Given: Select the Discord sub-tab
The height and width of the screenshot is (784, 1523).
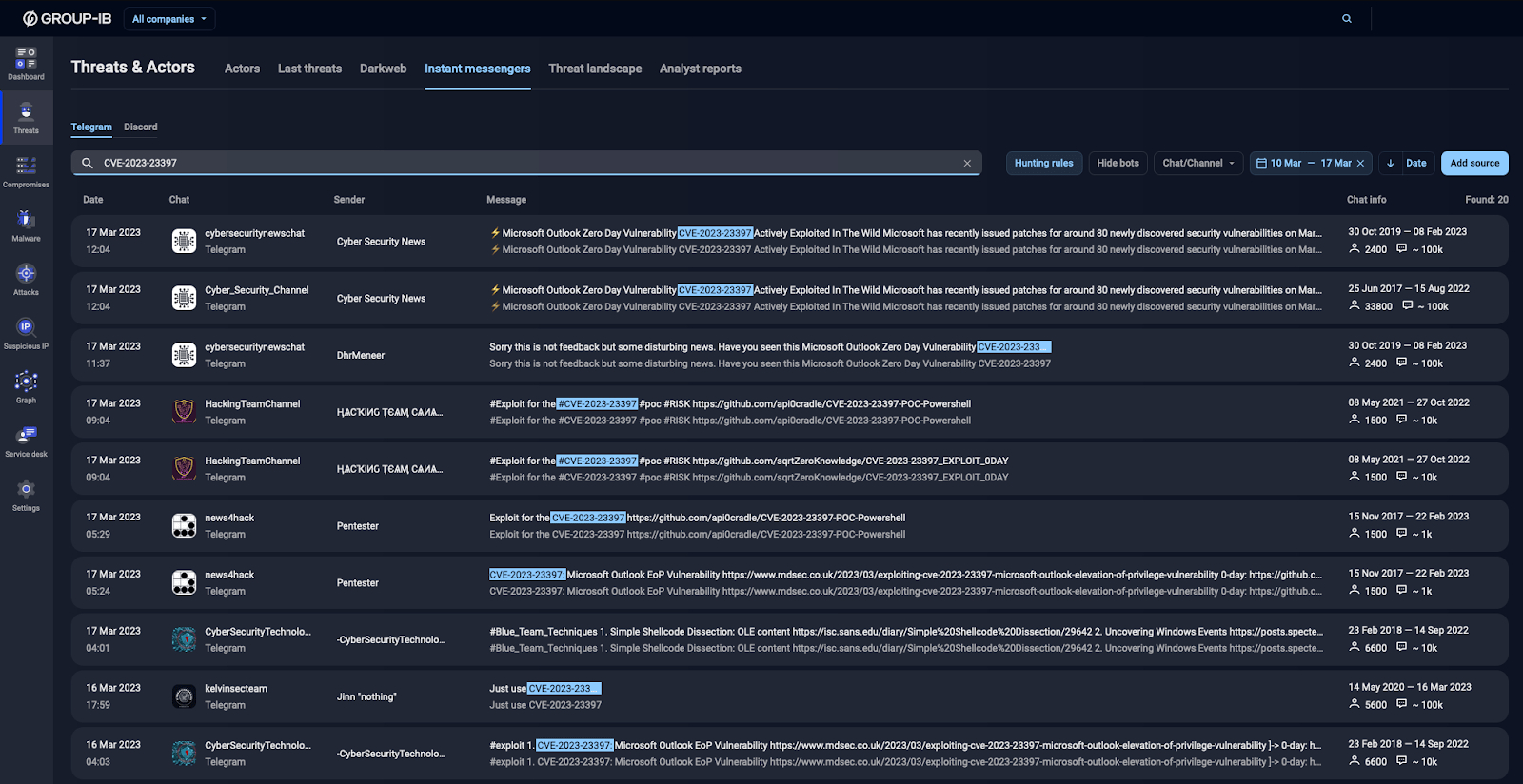Looking at the screenshot, I should click(141, 127).
